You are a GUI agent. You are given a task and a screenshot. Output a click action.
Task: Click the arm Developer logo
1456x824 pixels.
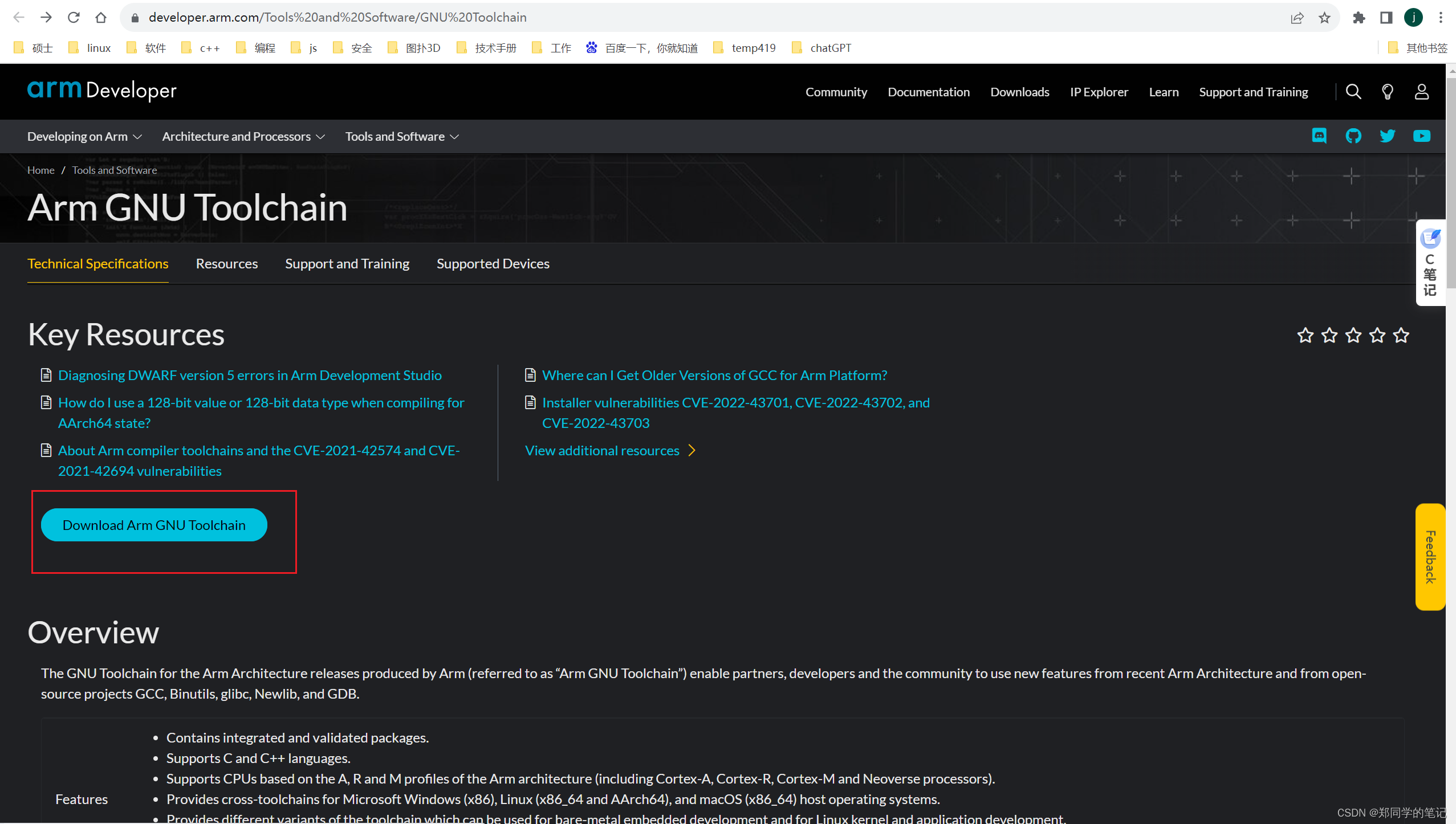[102, 90]
